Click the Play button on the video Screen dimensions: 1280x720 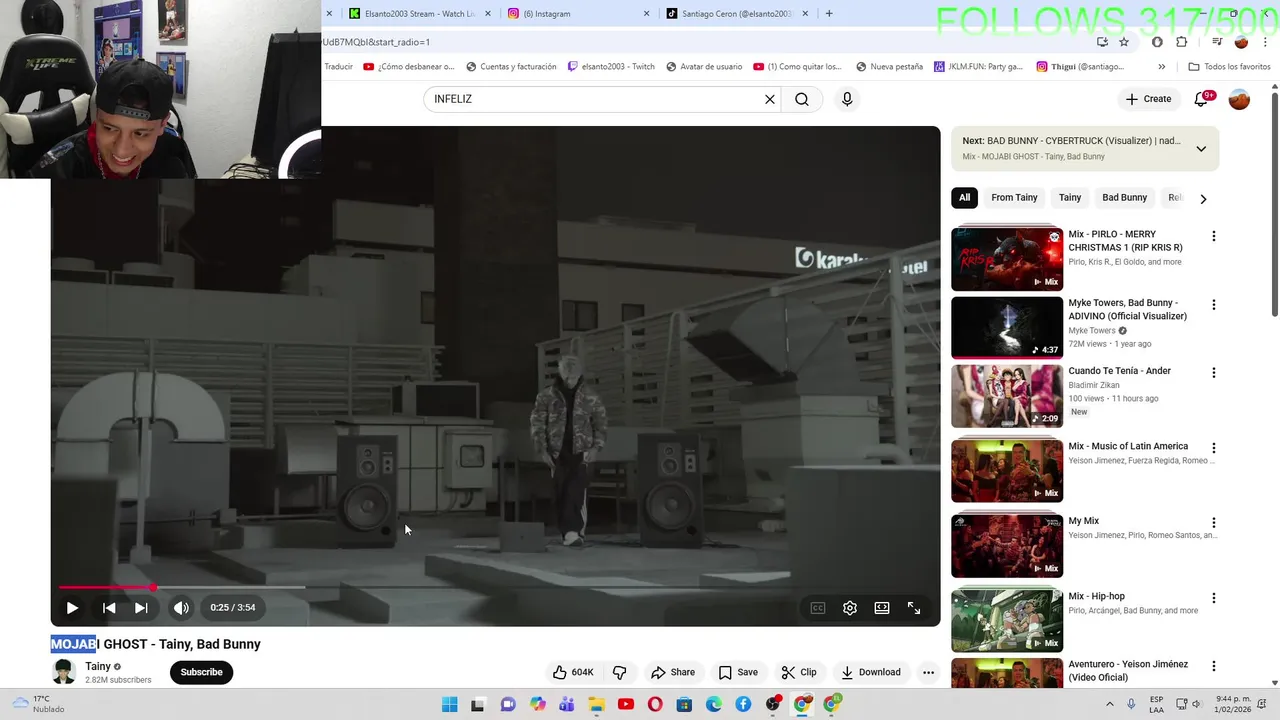tap(72, 607)
